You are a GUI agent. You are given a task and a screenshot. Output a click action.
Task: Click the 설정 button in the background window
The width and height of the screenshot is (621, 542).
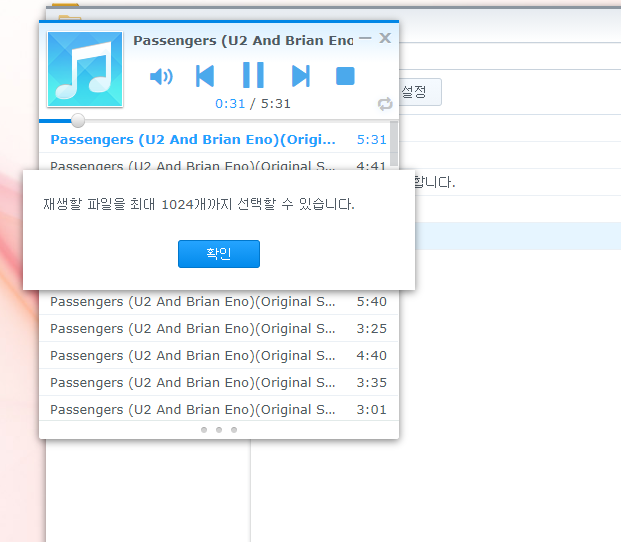420,92
